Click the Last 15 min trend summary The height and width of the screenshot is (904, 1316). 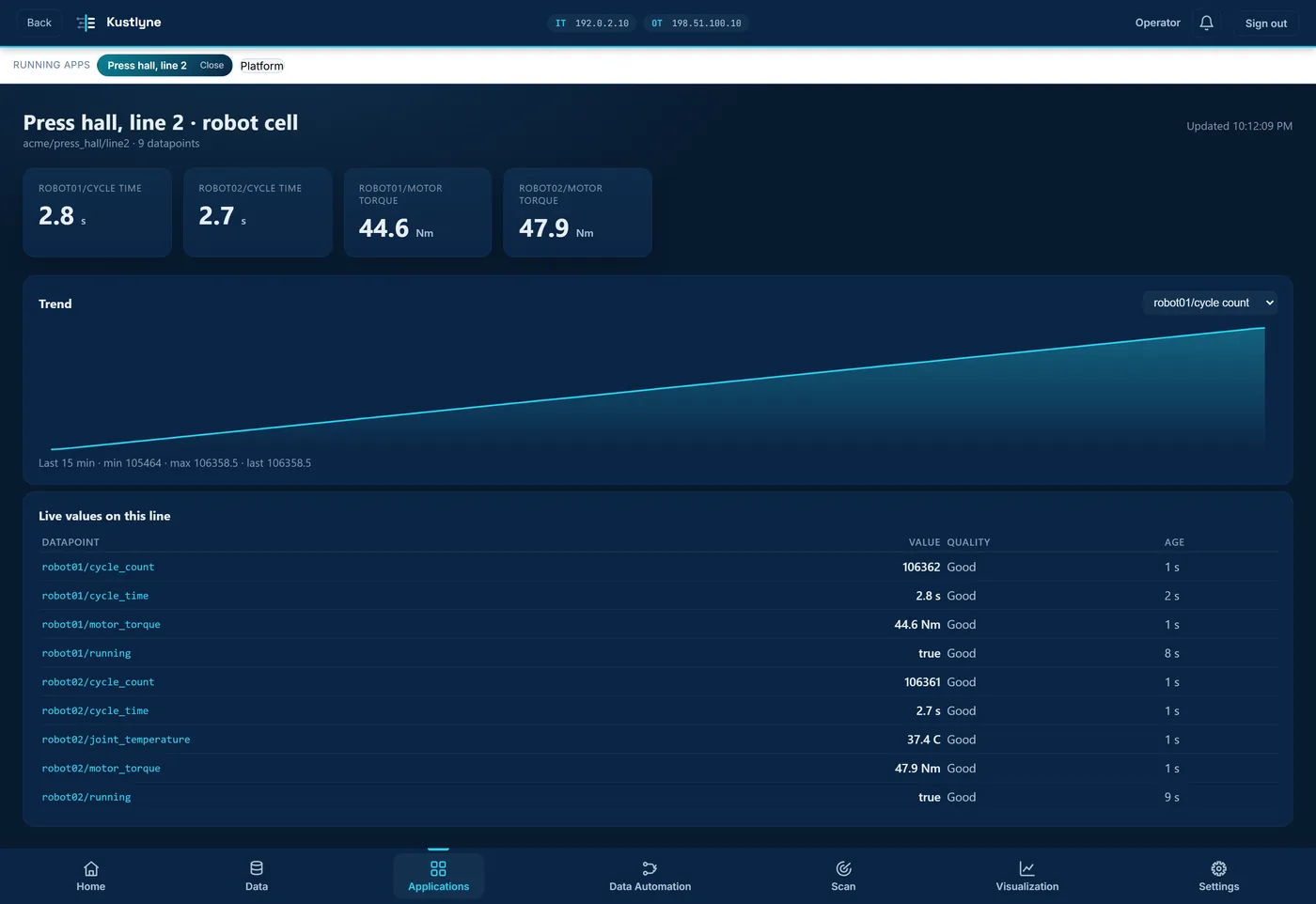175,463
